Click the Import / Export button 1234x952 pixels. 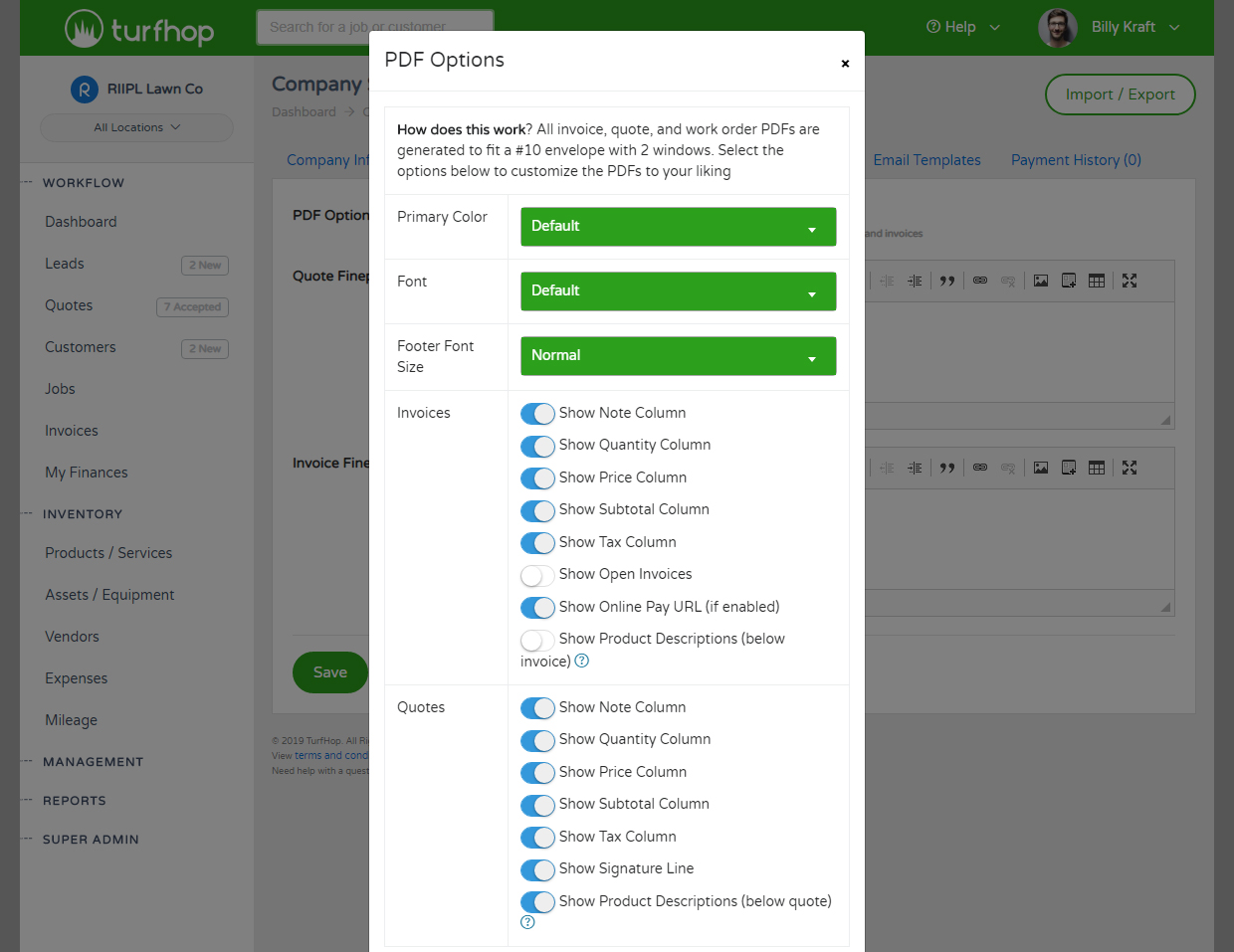[x=1120, y=95]
